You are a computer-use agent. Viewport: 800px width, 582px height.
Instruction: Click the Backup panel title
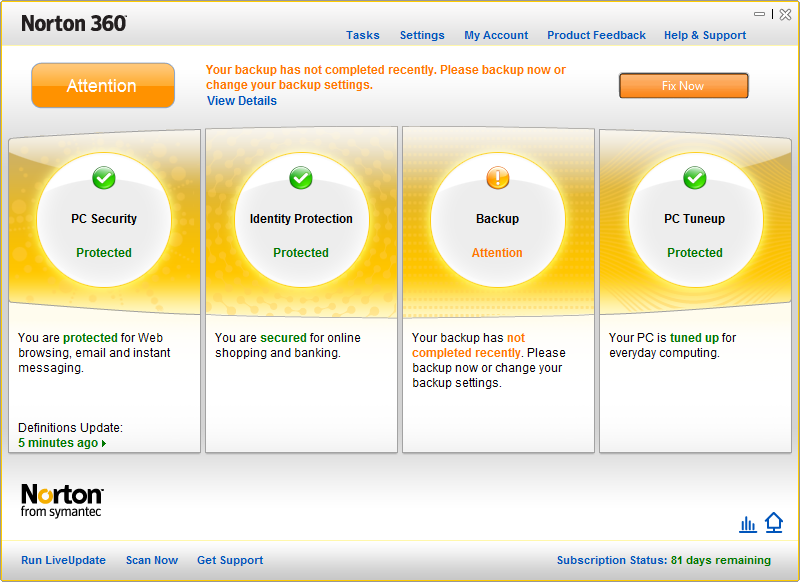coord(497,219)
